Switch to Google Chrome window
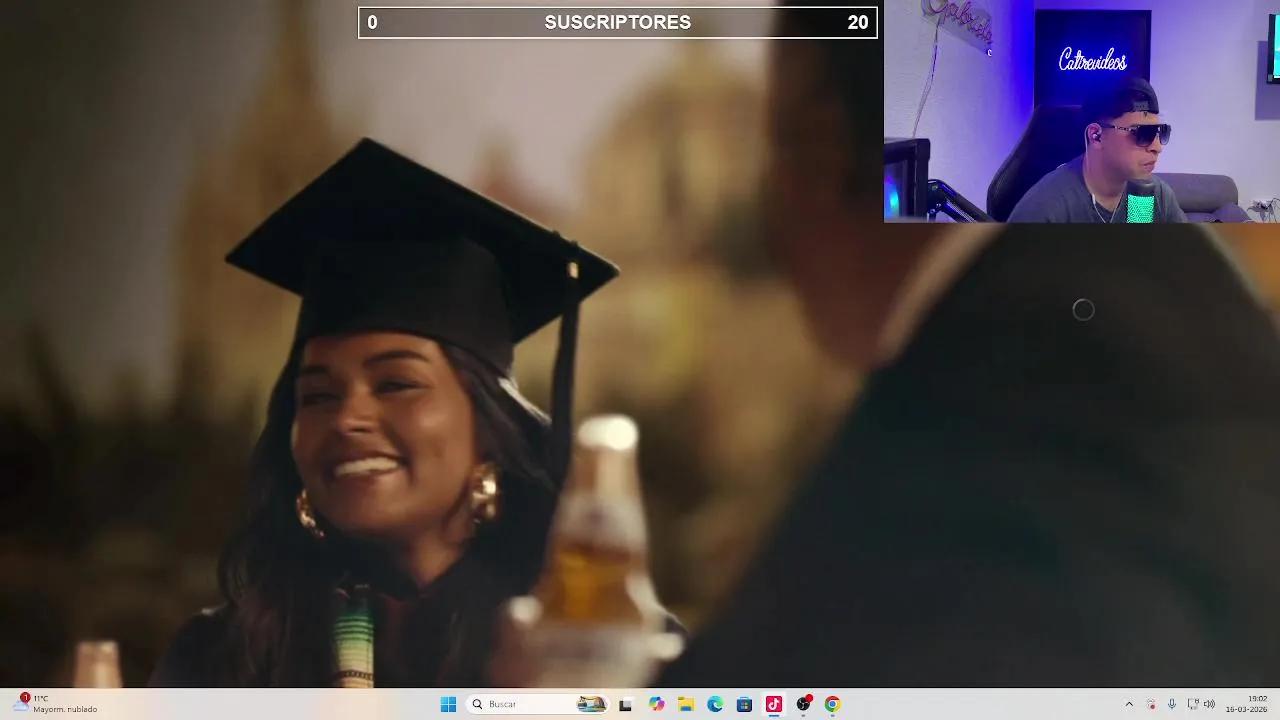Image resolution: width=1280 pixels, height=720 pixels. pos(832,704)
